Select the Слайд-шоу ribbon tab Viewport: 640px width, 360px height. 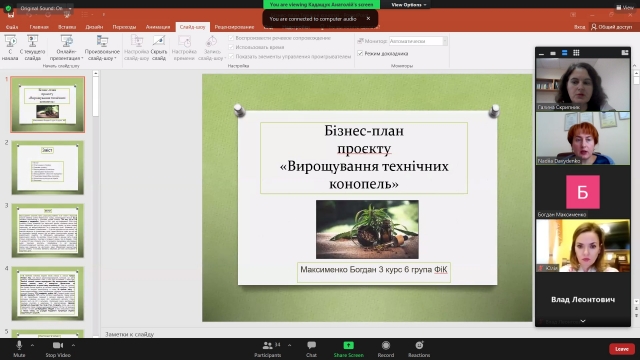pos(193,27)
